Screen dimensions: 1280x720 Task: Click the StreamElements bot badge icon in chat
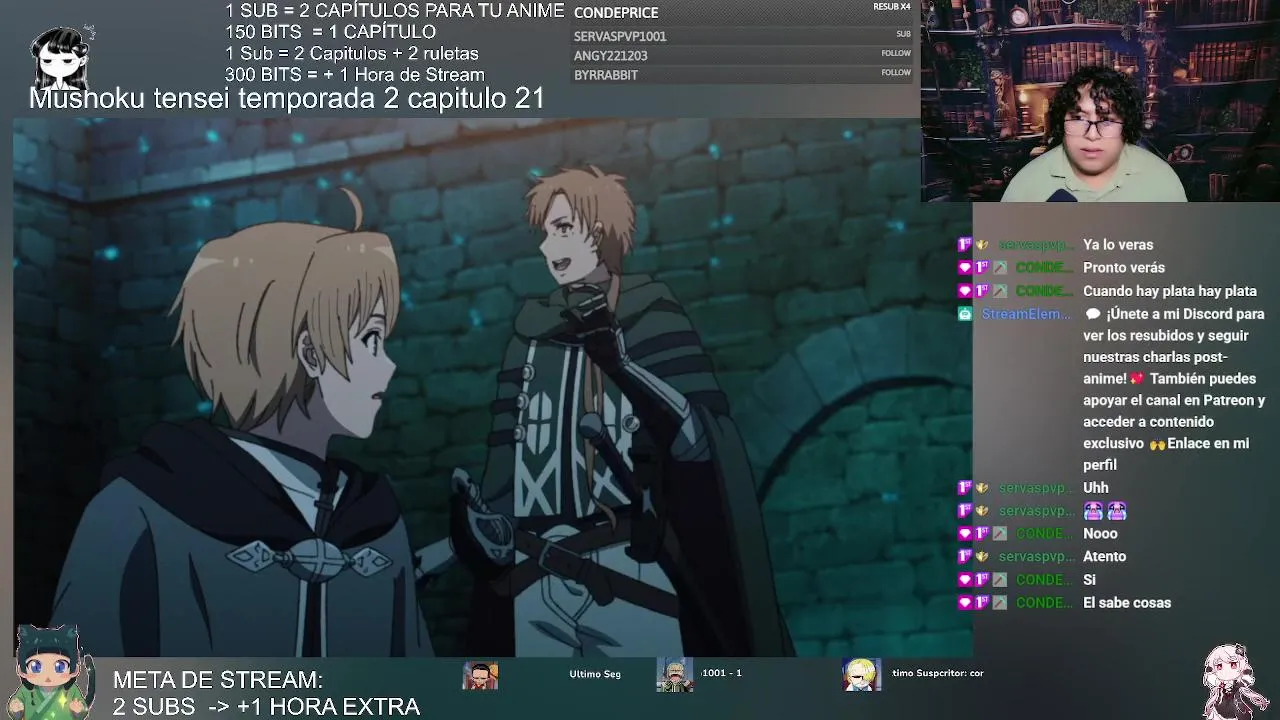[965, 314]
